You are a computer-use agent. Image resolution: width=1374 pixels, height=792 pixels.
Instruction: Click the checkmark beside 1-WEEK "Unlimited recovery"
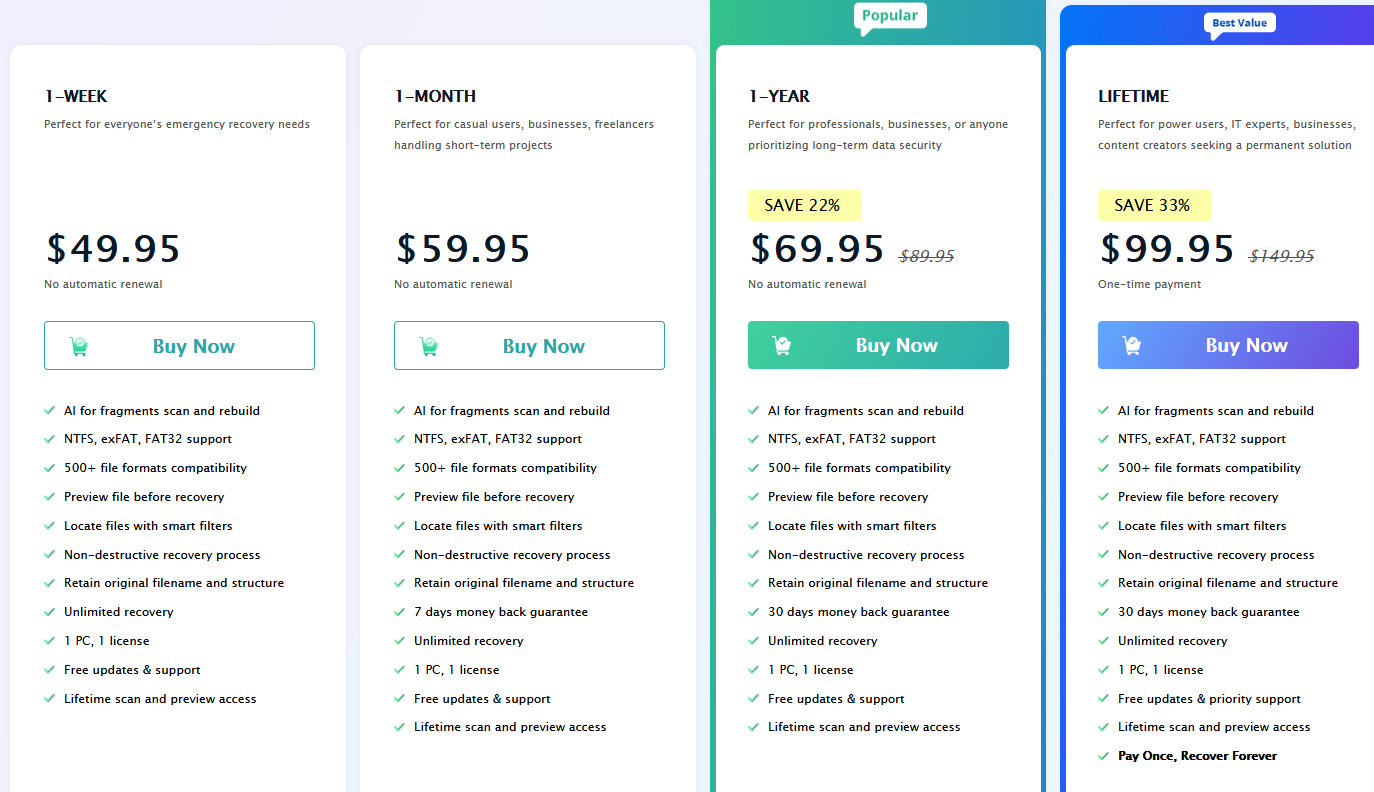(50, 612)
